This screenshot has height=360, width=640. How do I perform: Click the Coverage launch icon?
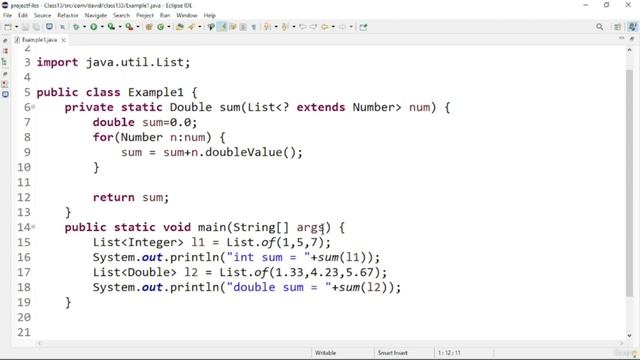pos(111,27)
